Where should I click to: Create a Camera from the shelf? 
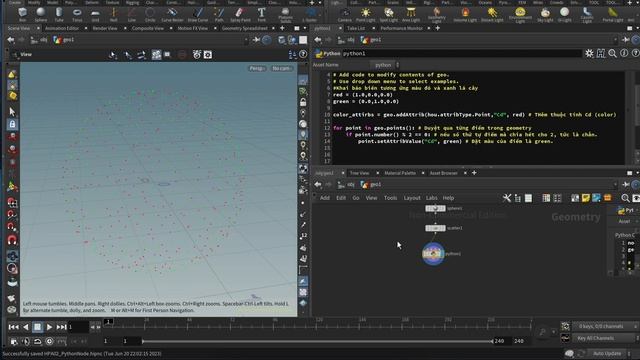pos(344,14)
